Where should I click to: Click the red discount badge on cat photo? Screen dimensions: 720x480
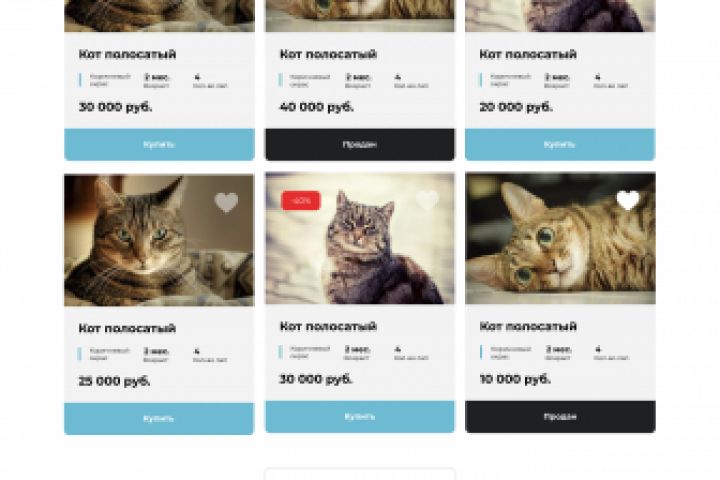[x=301, y=201]
